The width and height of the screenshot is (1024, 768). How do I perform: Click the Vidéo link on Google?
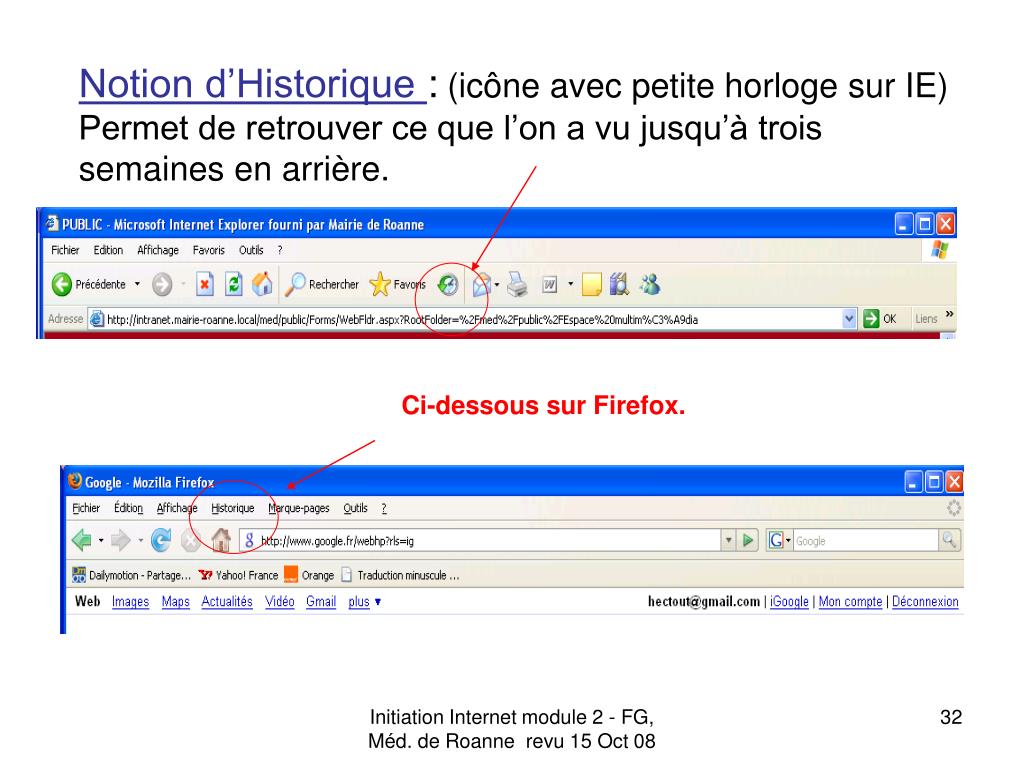coord(280,601)
